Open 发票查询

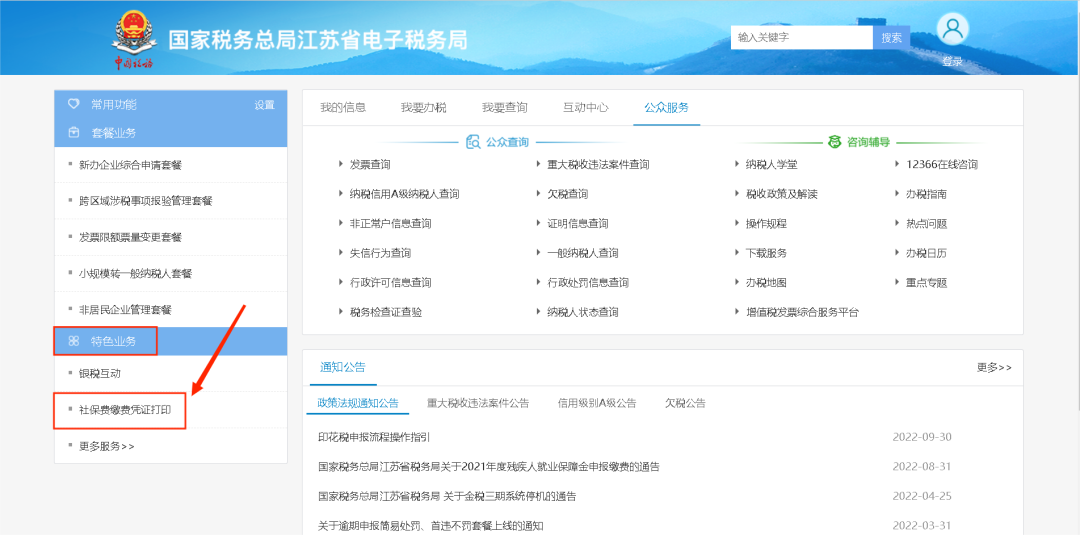tap(370, 165)
